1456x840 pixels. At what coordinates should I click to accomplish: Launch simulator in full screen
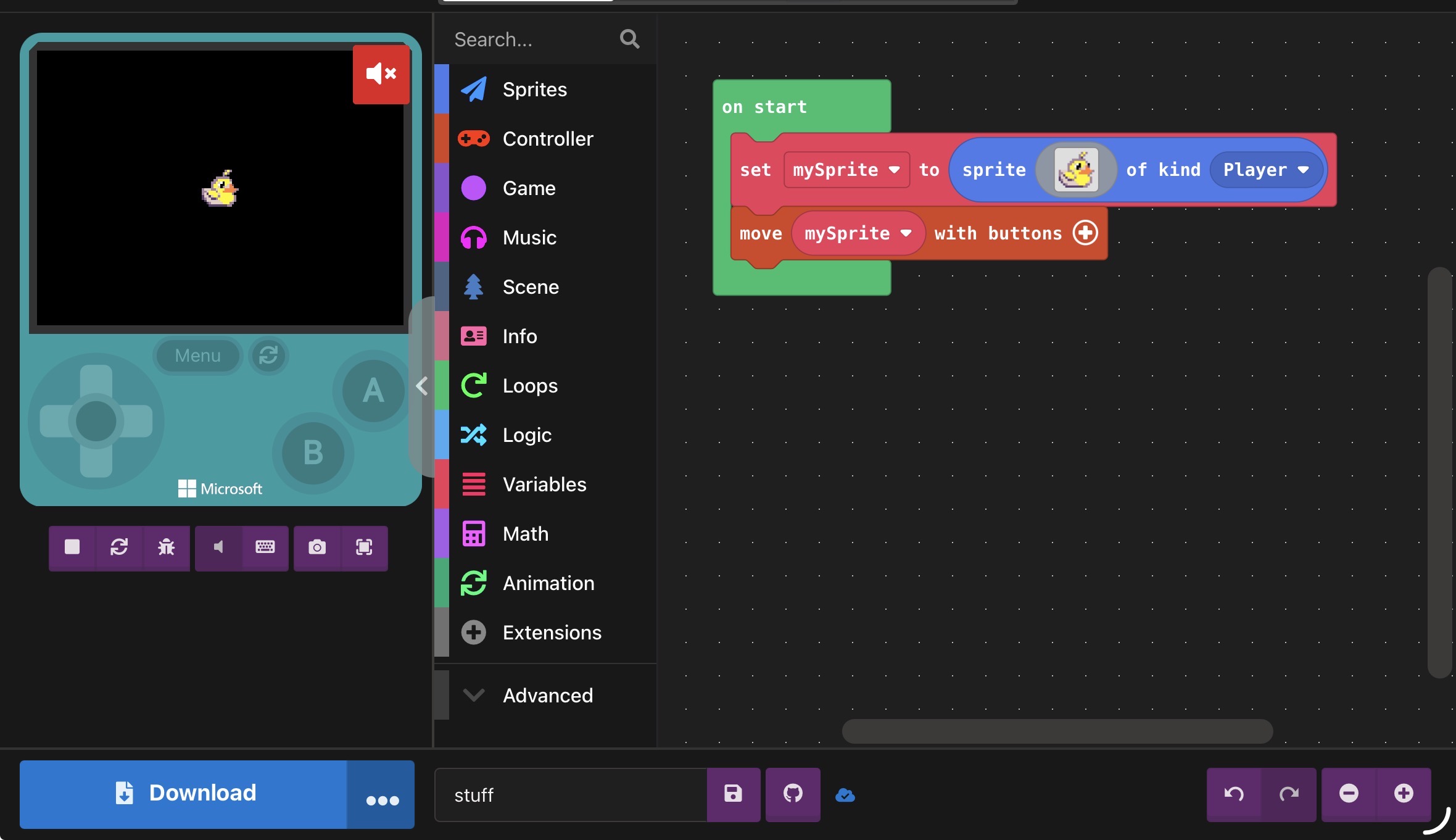tap(364, 547)
